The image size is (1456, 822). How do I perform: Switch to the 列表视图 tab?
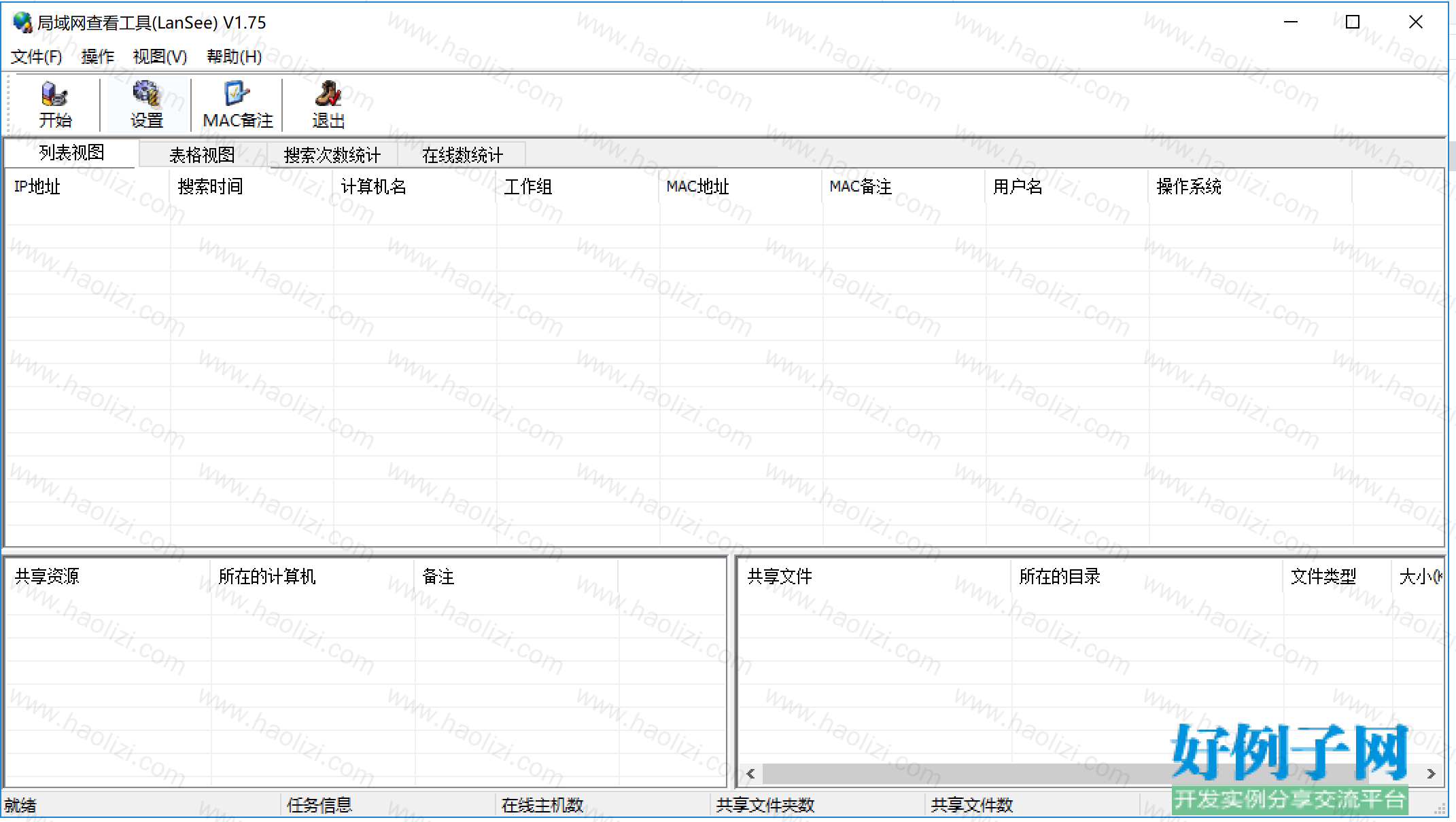click(x=71, y=153)
